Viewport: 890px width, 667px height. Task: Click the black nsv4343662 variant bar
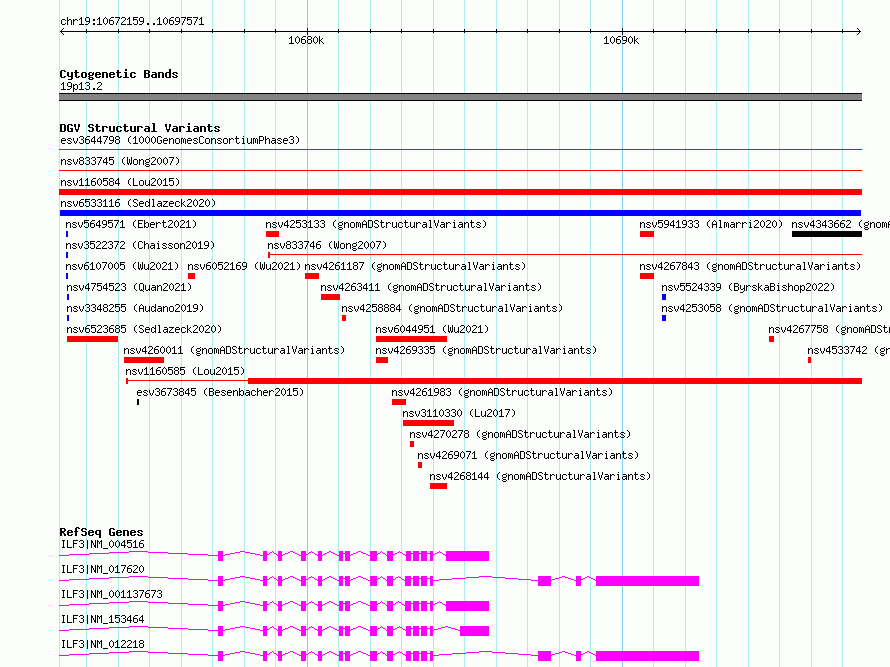[x=827, y=234]
